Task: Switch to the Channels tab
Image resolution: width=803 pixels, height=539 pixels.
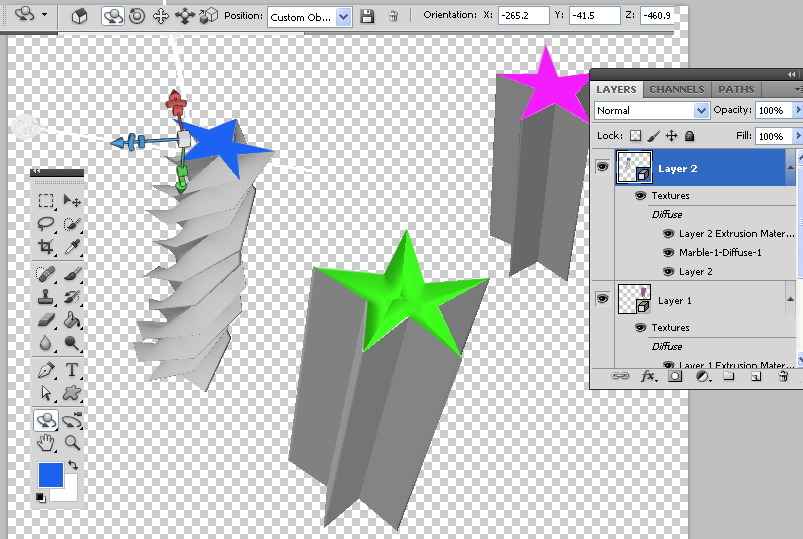Action: click(x=677, y=90)
